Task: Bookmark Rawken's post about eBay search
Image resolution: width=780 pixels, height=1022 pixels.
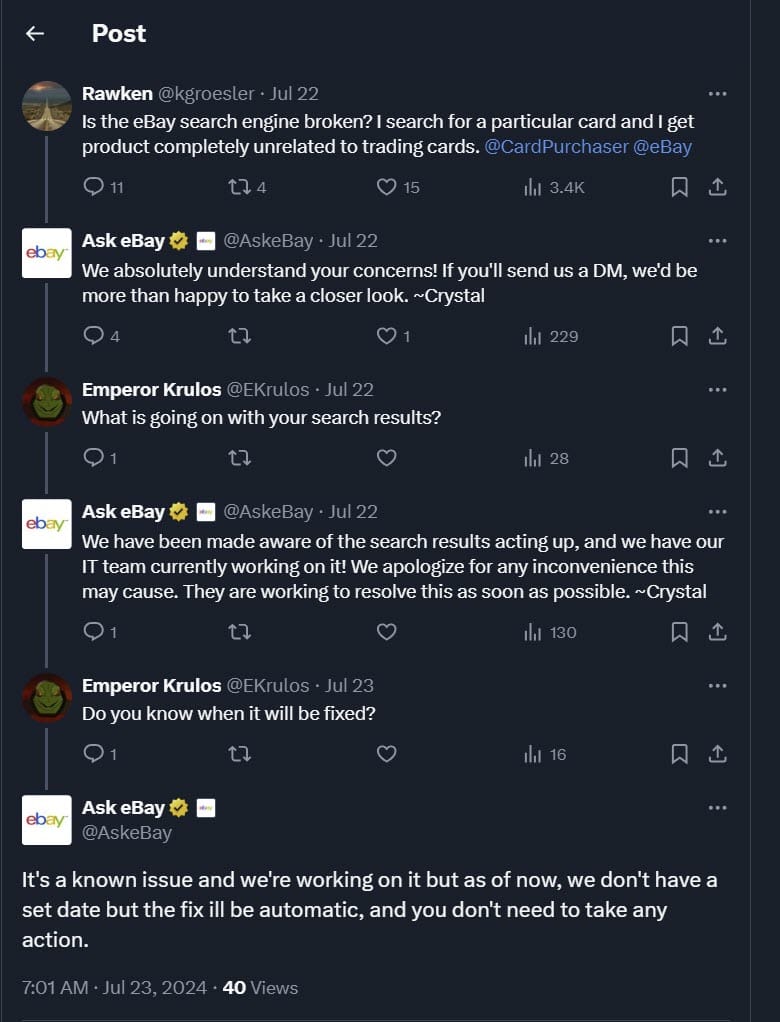Action: pos(679,187)
